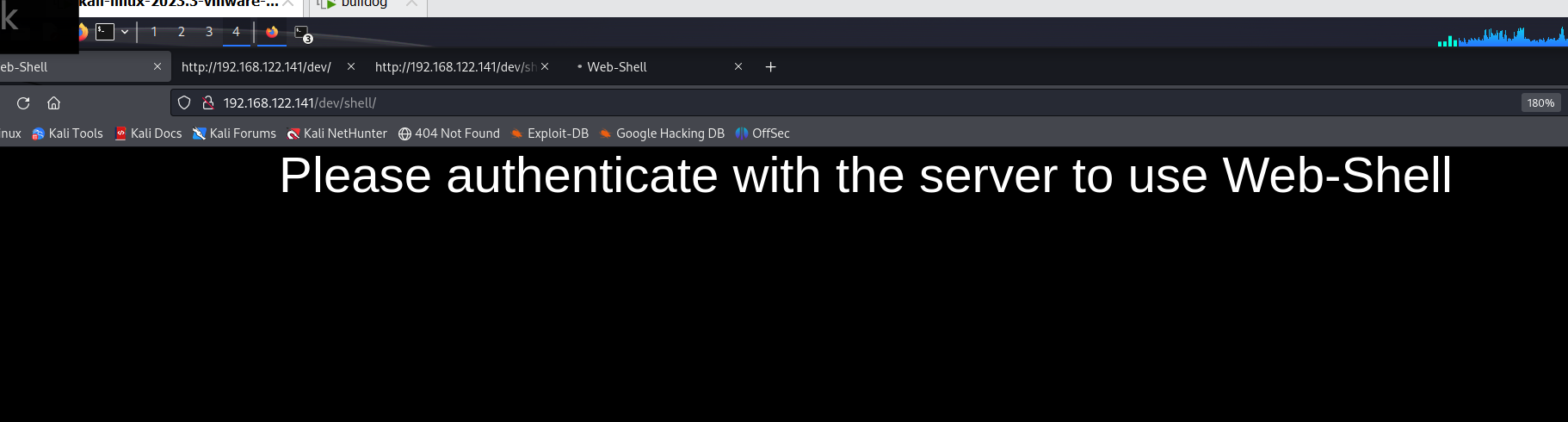The width and height of the screenshot is (1568, 422).
Task: Click the insecure connection padlock icon
Action: pyautogui.click(x=207, y=103)
